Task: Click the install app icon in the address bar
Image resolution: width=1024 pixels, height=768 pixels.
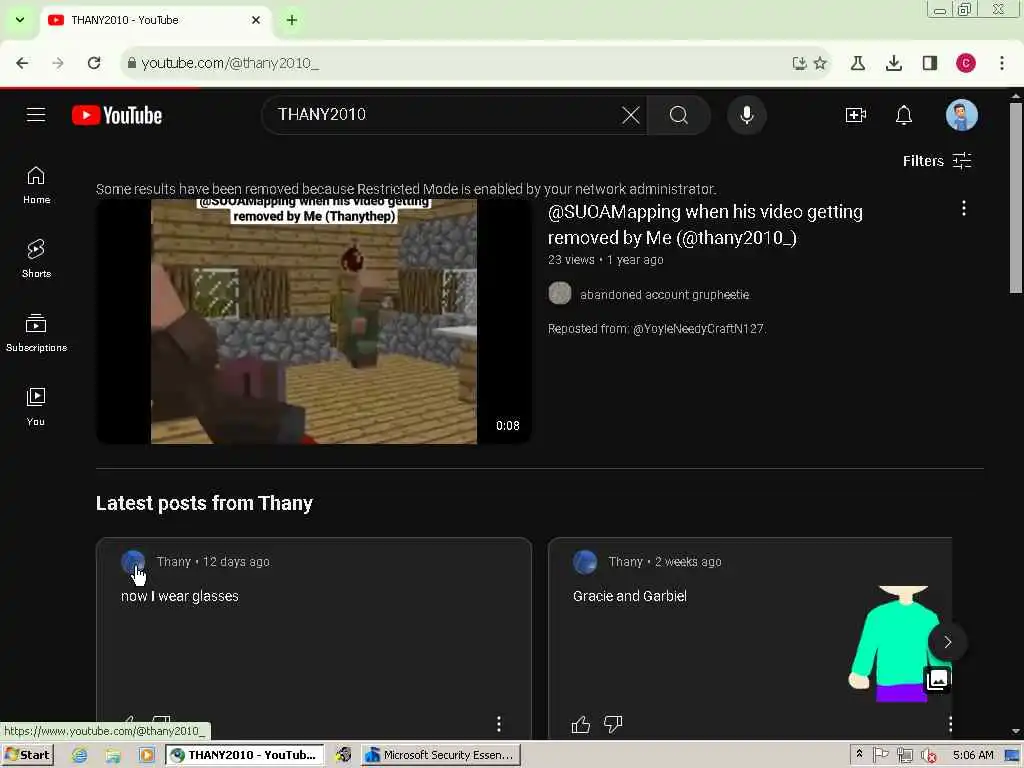Action: [x=799, y=63]
